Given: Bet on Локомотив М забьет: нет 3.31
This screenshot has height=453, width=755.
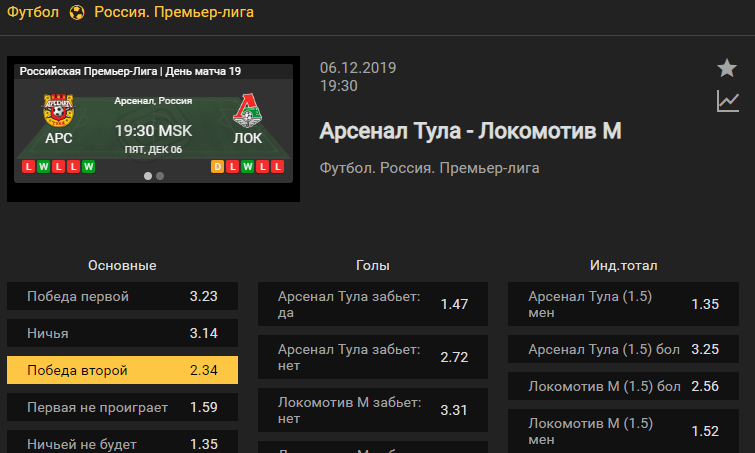Looking at the screenshot, I should [x=373, y=410].
